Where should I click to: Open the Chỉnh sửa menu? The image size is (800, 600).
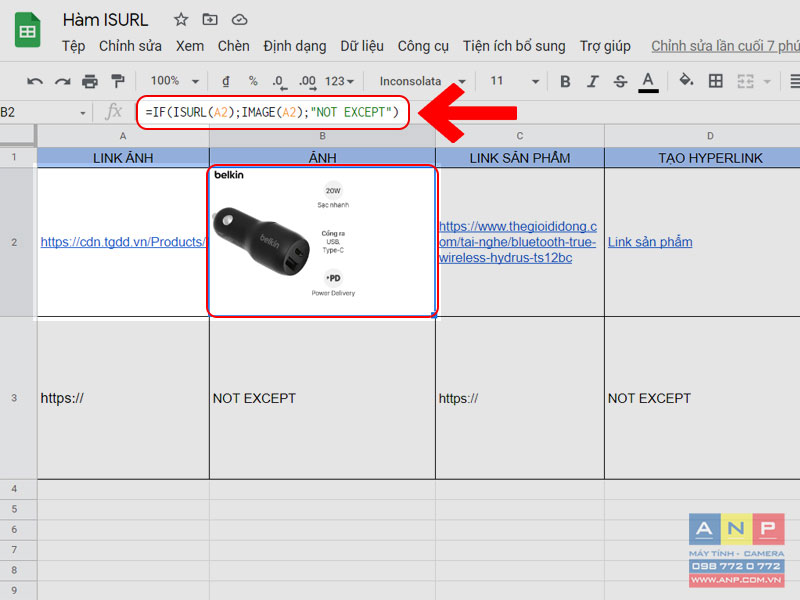130,46
